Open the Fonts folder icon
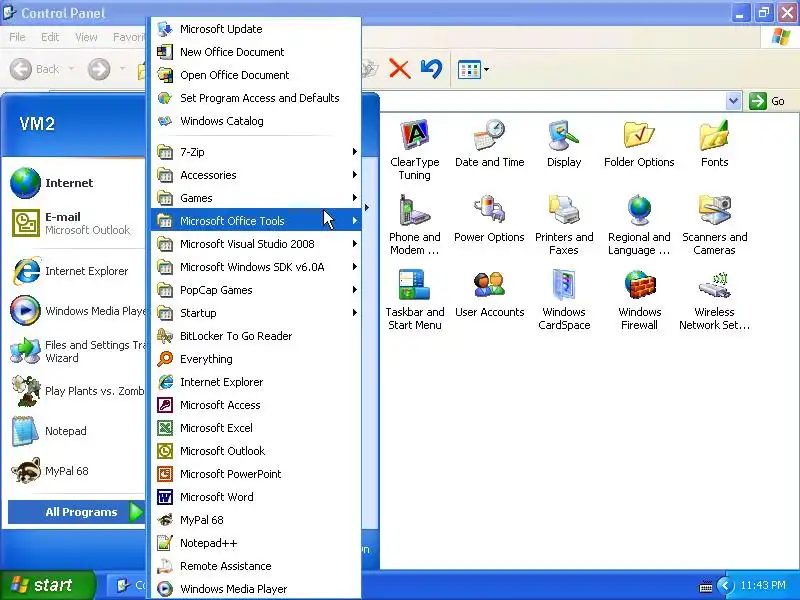This screenshot has height=600, width=800. 714,143
